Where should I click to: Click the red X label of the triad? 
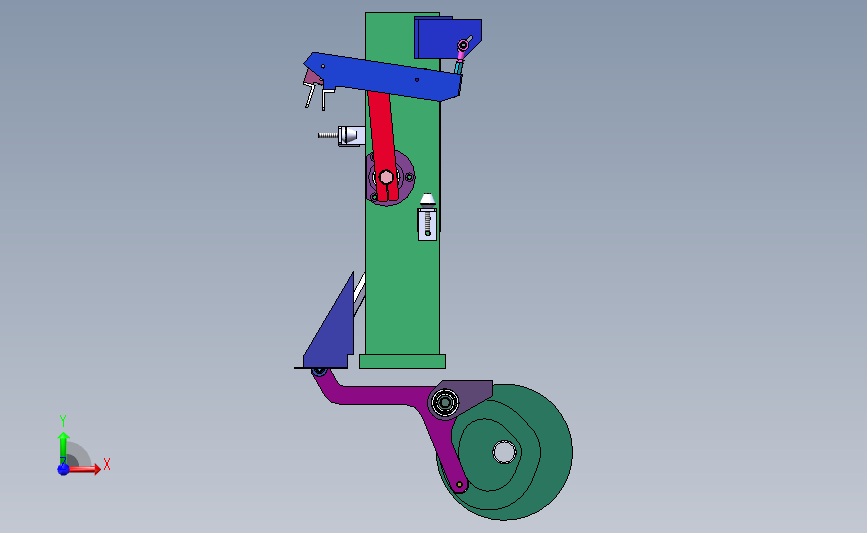(107, 464)
